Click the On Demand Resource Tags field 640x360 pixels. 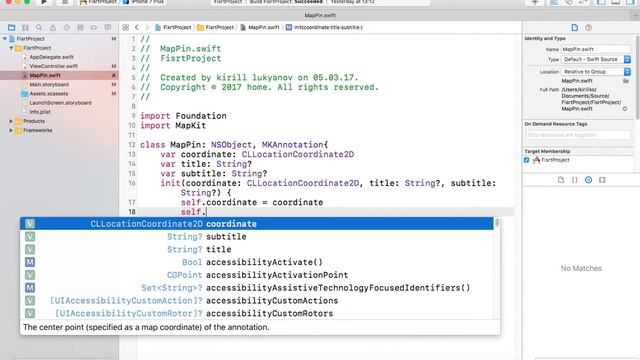[578, 135]
